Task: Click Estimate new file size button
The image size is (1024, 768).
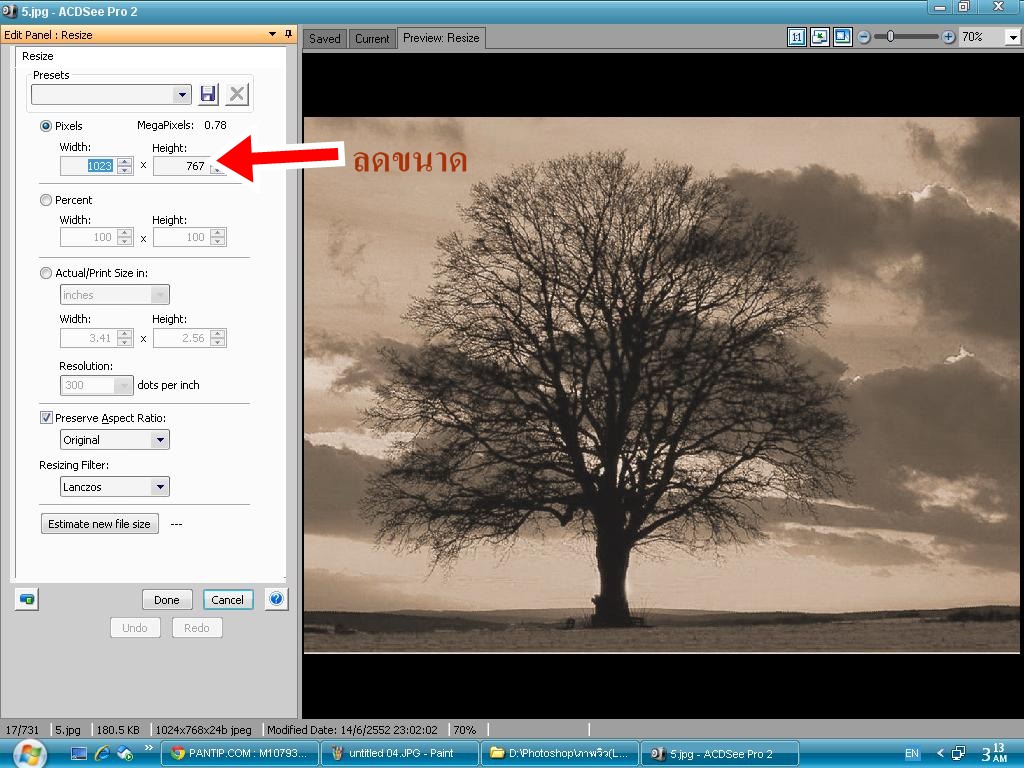Action: coord(99,524)
